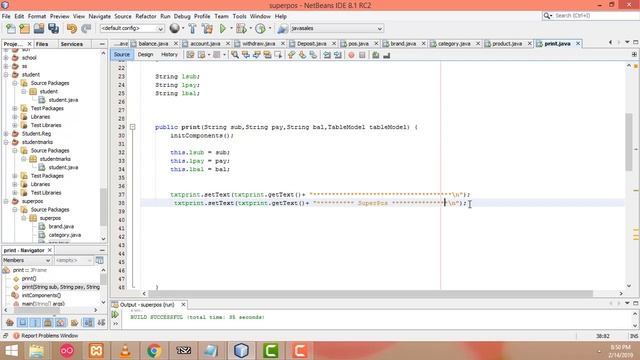Collapse the superpos project node

click(x=6, y=201)
